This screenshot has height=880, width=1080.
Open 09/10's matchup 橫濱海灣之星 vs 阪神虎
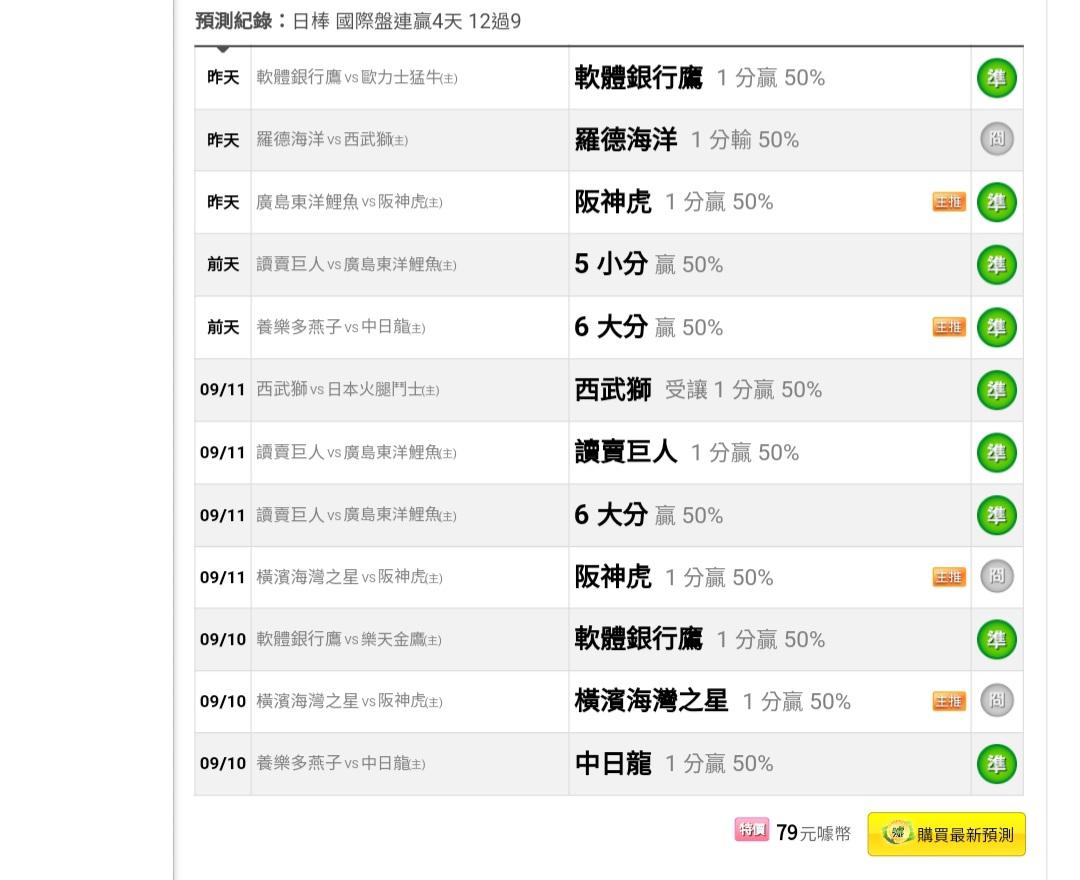click(349, 702)
